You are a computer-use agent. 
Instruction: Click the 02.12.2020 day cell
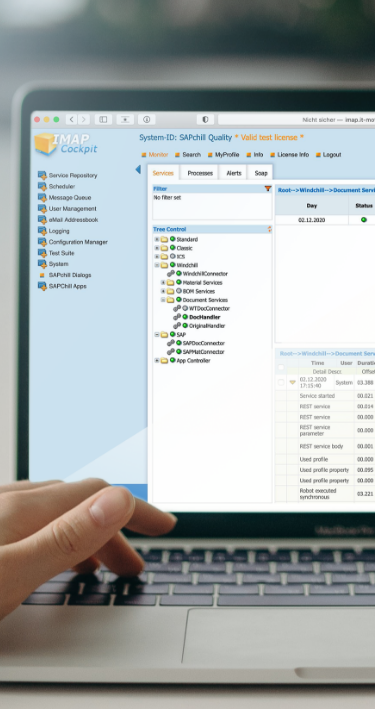[312, 220]
